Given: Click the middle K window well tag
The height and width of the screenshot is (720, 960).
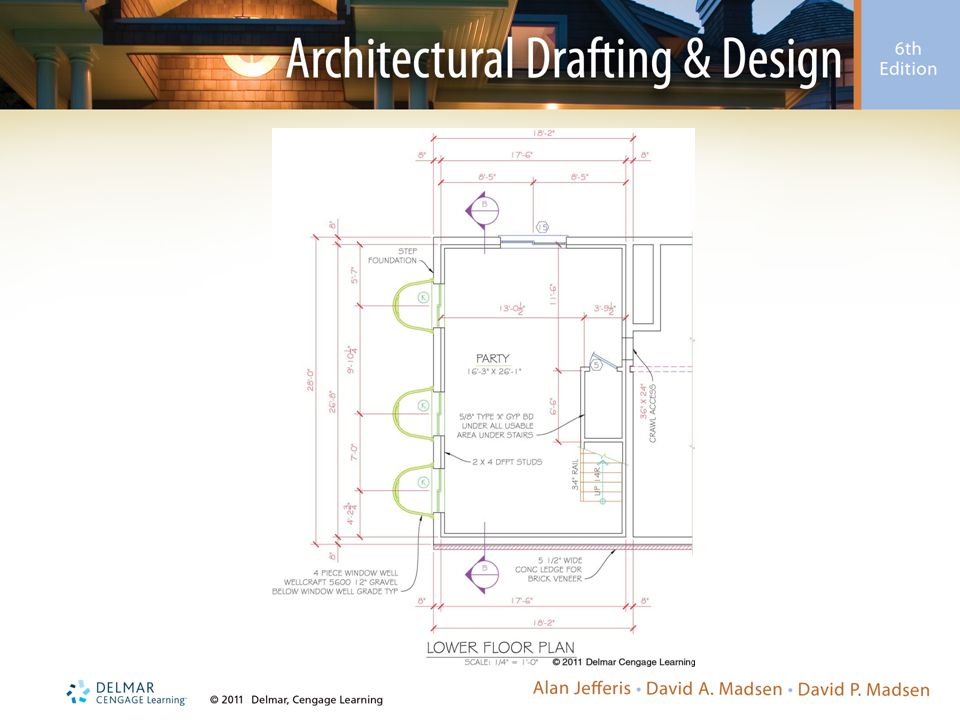Looking at the screenshot, I should click(x=423, y=406).
